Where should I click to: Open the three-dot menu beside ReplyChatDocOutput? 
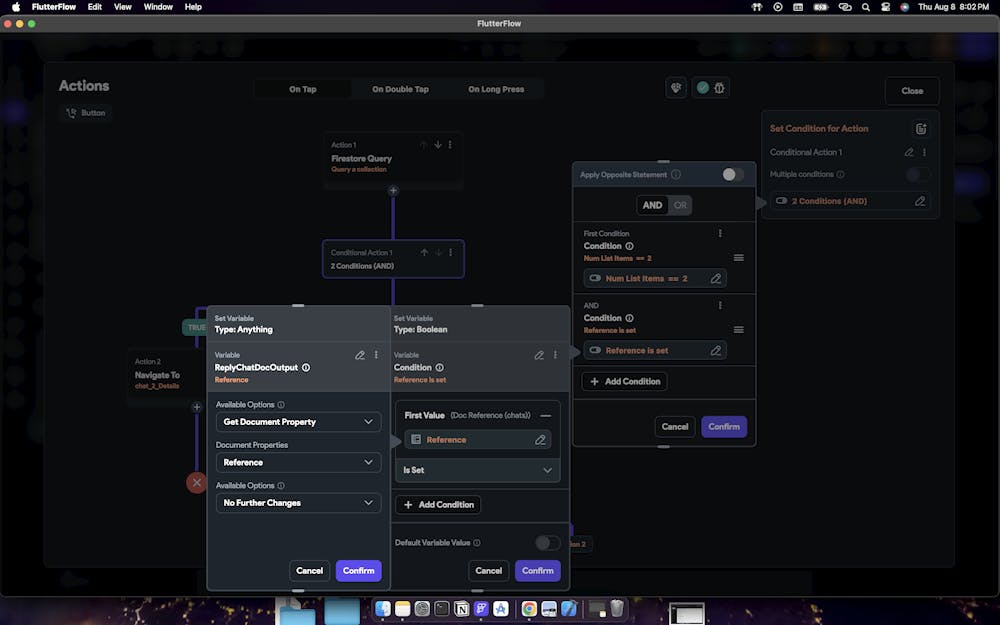coord(376,355)
